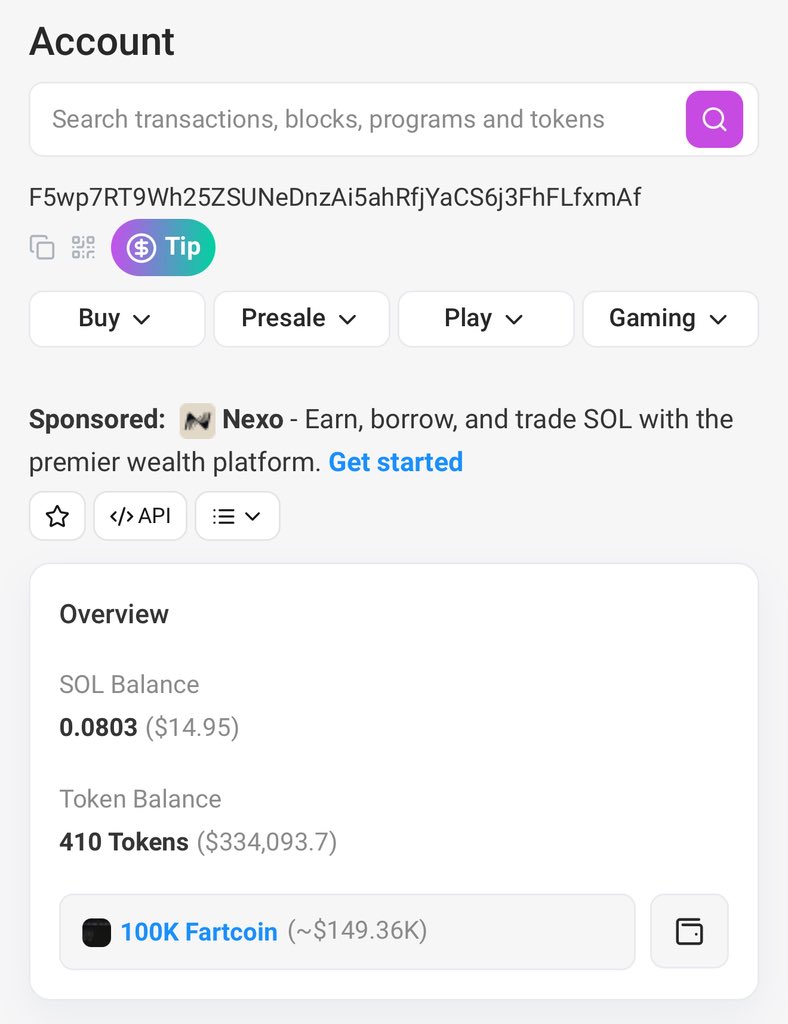
Task: Click the Nexo sponsor logo
Action: [x=197, y=421]
